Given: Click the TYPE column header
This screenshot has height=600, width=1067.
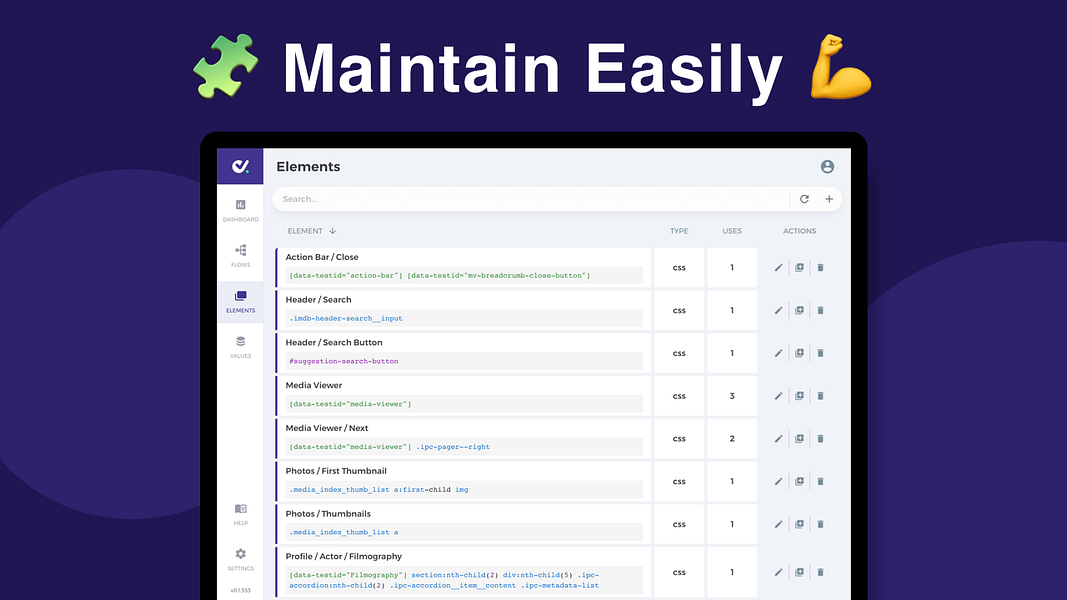Looking at the screenshot, I should tap(679, 231).
